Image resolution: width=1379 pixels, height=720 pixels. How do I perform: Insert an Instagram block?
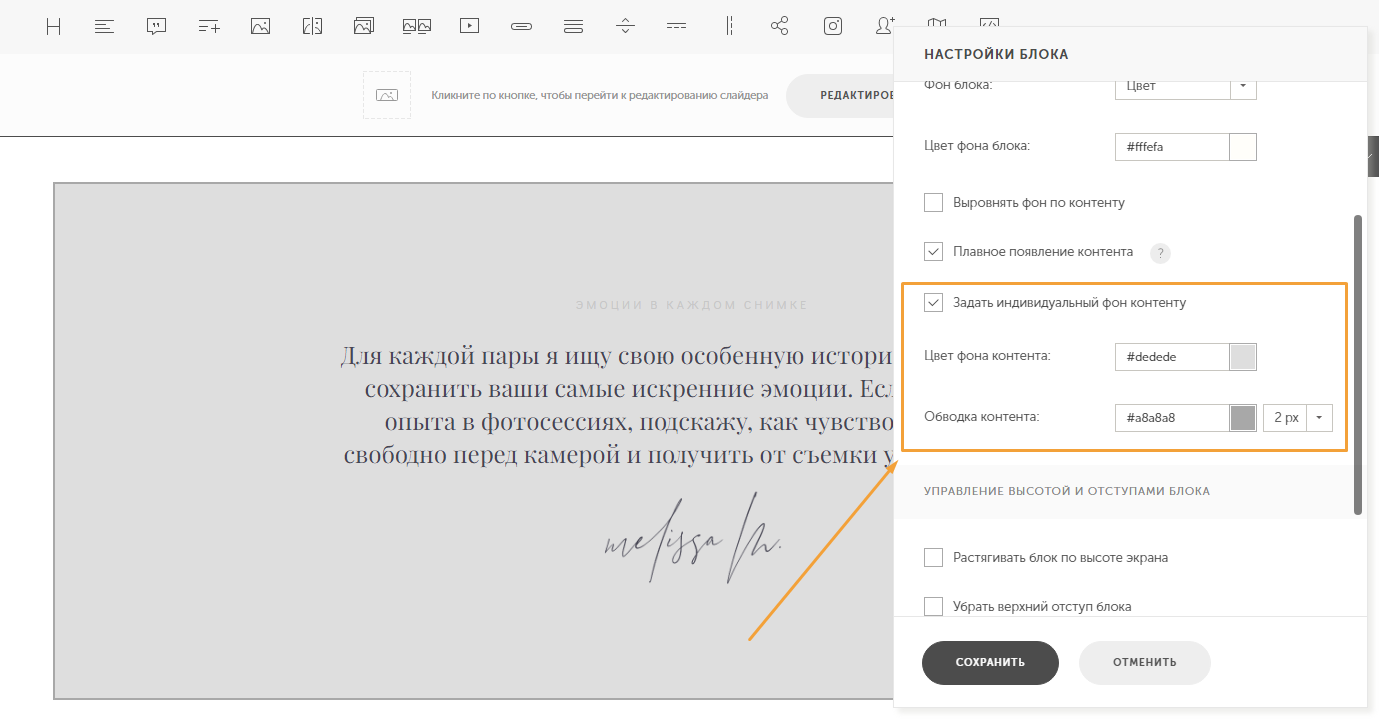coord(833,27)
